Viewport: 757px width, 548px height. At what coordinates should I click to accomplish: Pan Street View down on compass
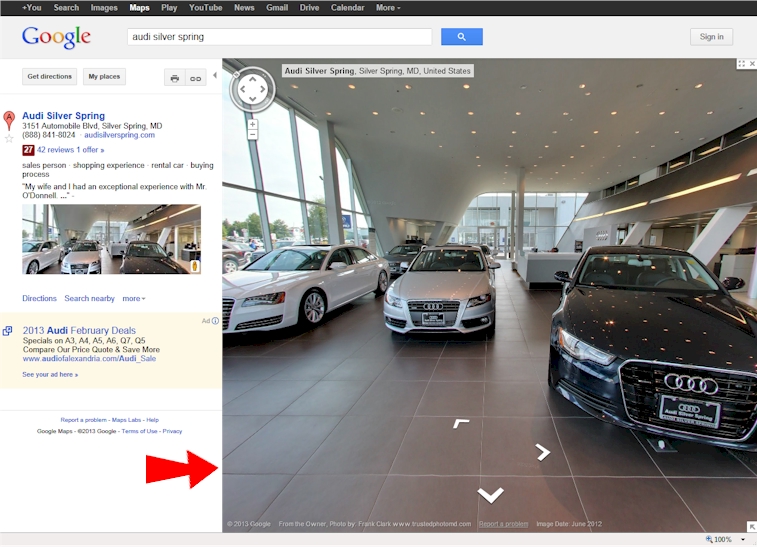(x=252, y=99)
